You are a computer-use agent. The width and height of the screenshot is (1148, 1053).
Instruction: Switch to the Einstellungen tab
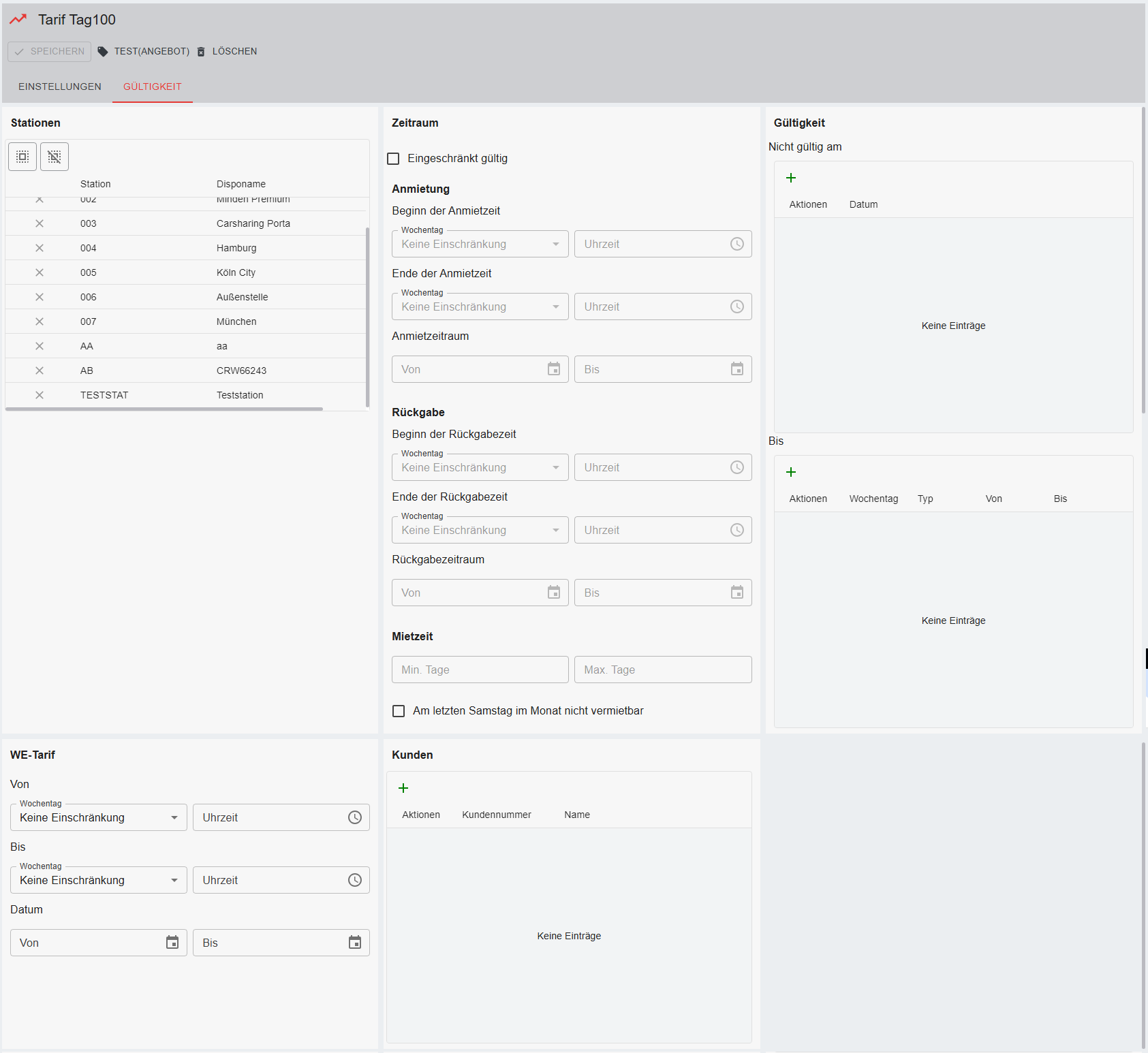point(60,87)
